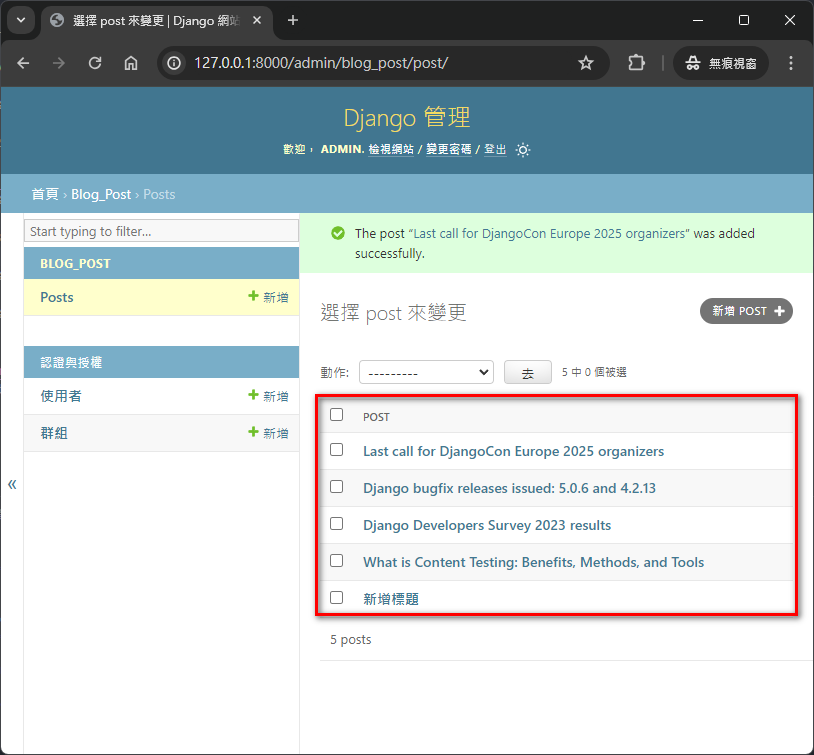This screenshot has width=814, height=755.
Task: Click the 5 posts count text
Action: click(x=350, y=640)
